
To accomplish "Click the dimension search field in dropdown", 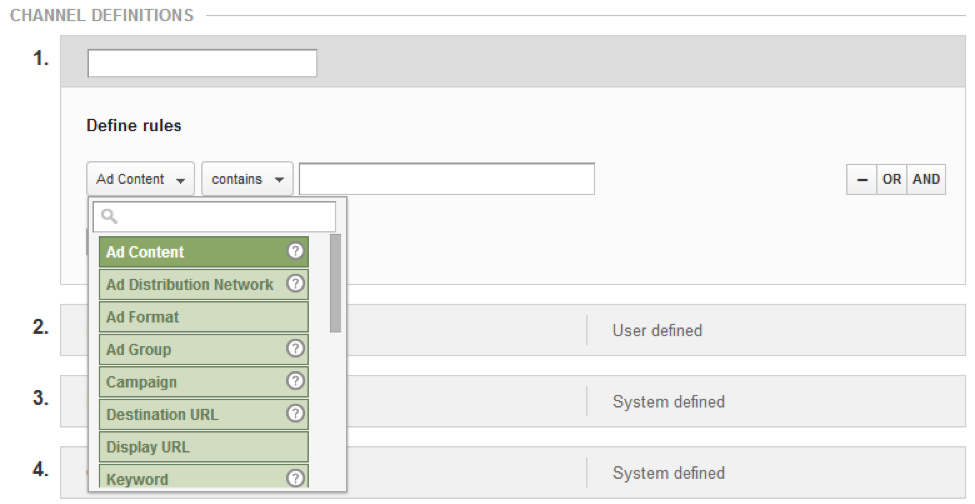I will point(215,216).
